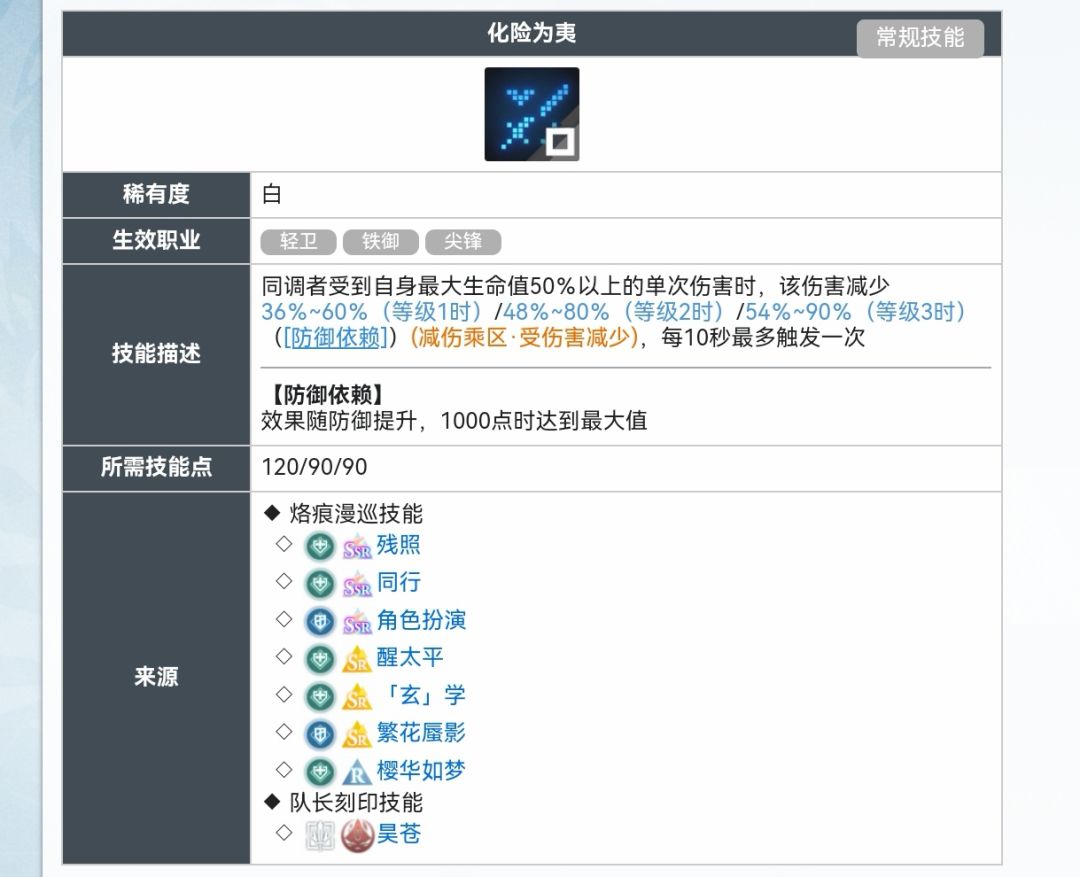
Task: Select the 尖锋 class tag
Action: click(463, 241)
